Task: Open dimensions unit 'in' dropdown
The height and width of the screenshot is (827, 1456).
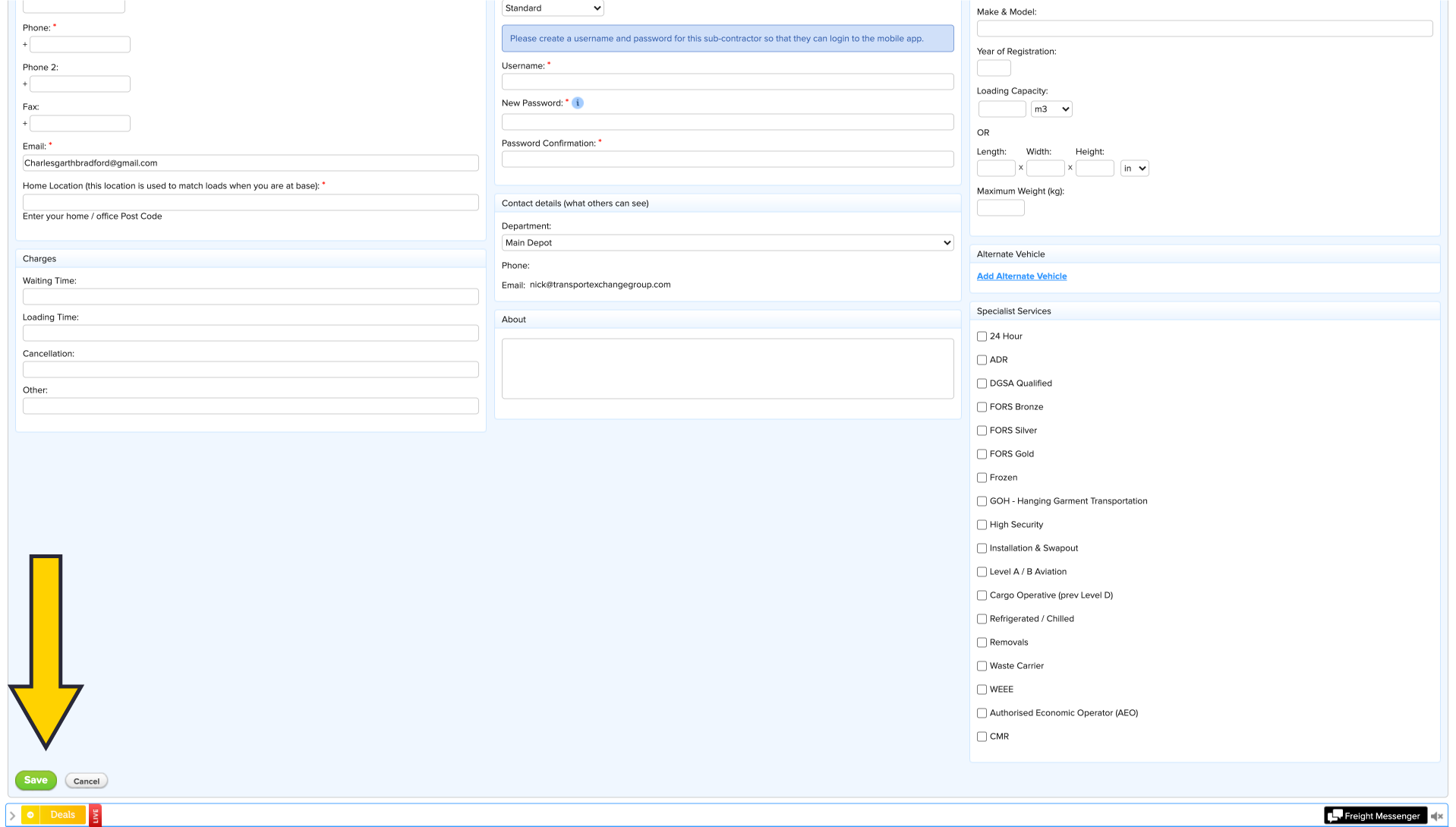Action: 1134,169
